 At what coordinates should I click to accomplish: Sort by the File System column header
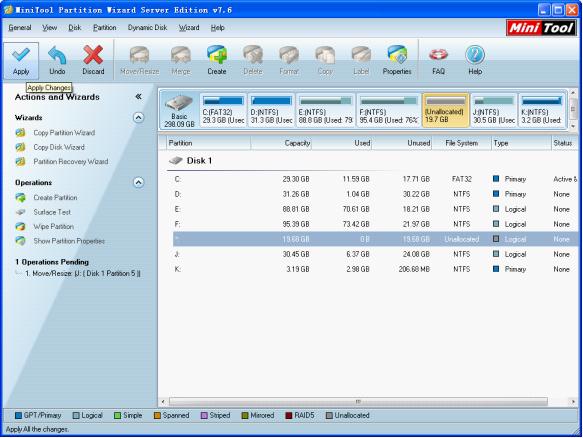tap(461, 143)
